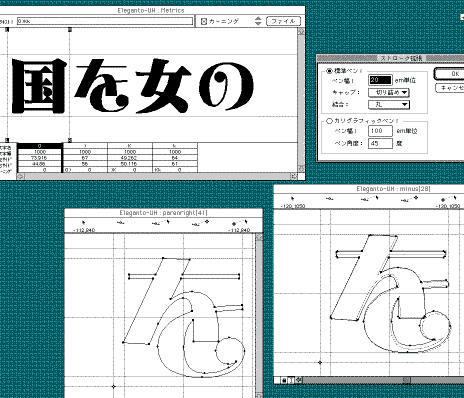Click the point-distance icon in parenright info bar
Image resolution: width=464 pixels, height=398 pixels.
click(120, 223)
